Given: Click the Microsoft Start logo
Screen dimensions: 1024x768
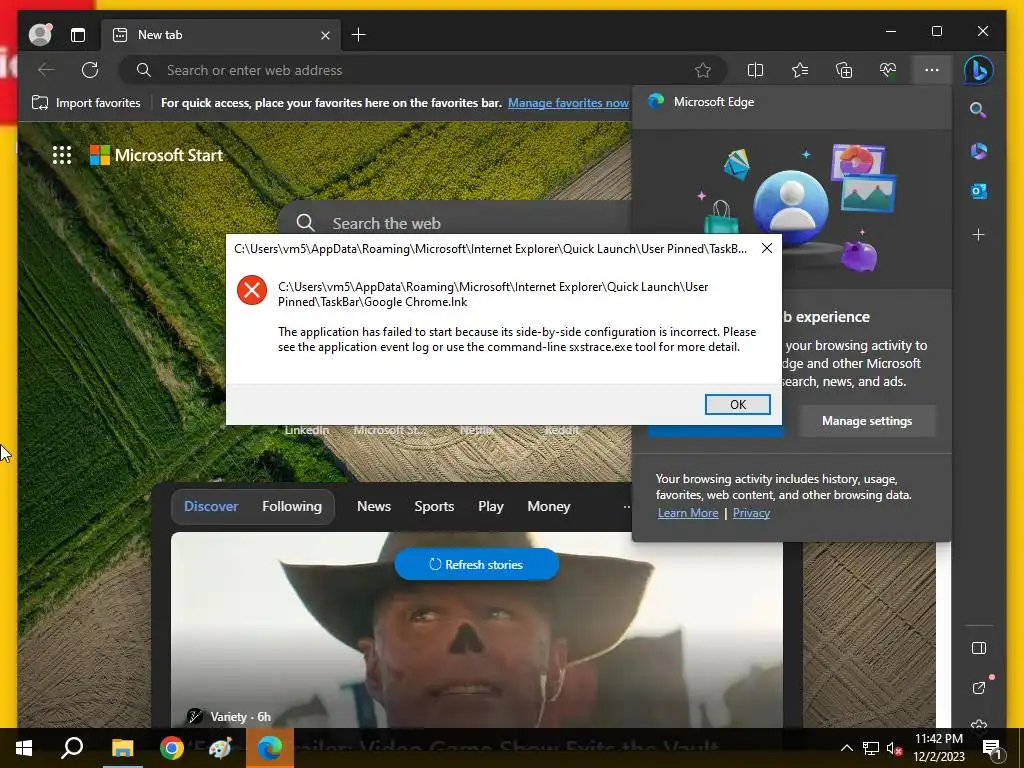Looking at the screenshot, I should click(156, 155).
